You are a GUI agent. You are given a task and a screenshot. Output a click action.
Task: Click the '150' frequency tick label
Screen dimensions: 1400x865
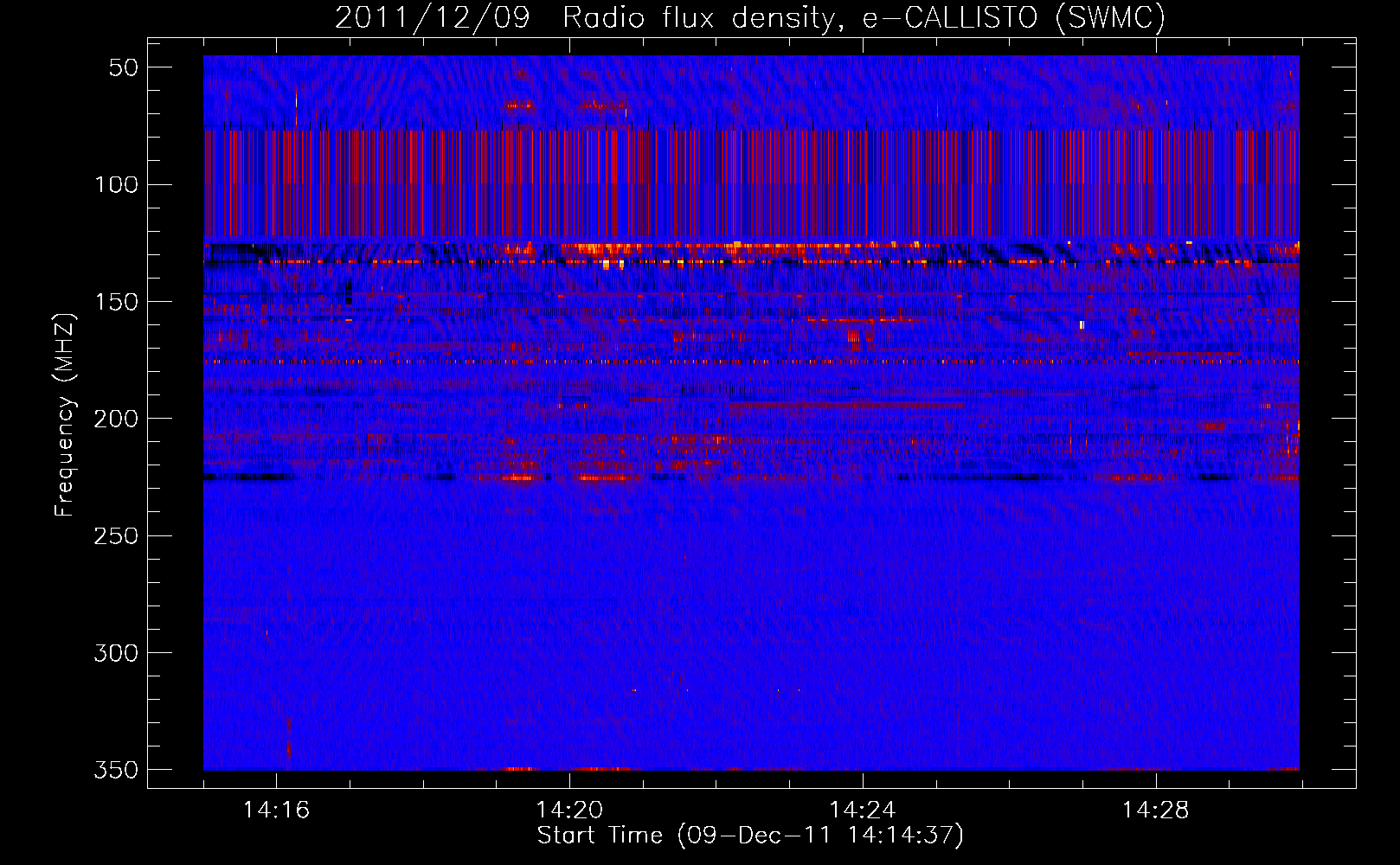tap(116, 302)
